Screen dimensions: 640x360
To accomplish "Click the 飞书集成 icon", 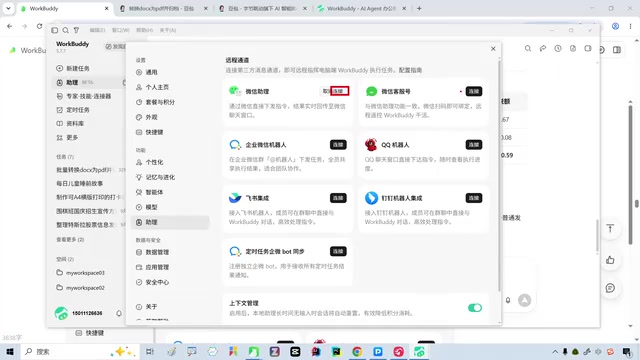I will coord(235,198).
